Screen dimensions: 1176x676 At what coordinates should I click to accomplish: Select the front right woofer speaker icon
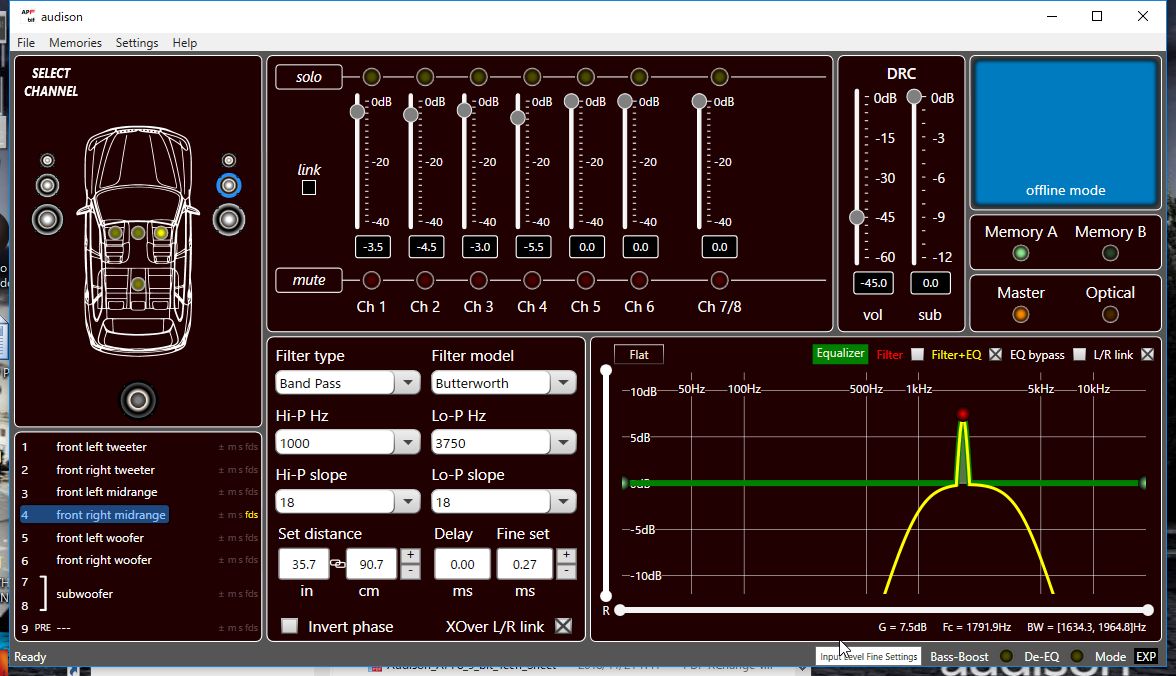click(x=229, y=219)
